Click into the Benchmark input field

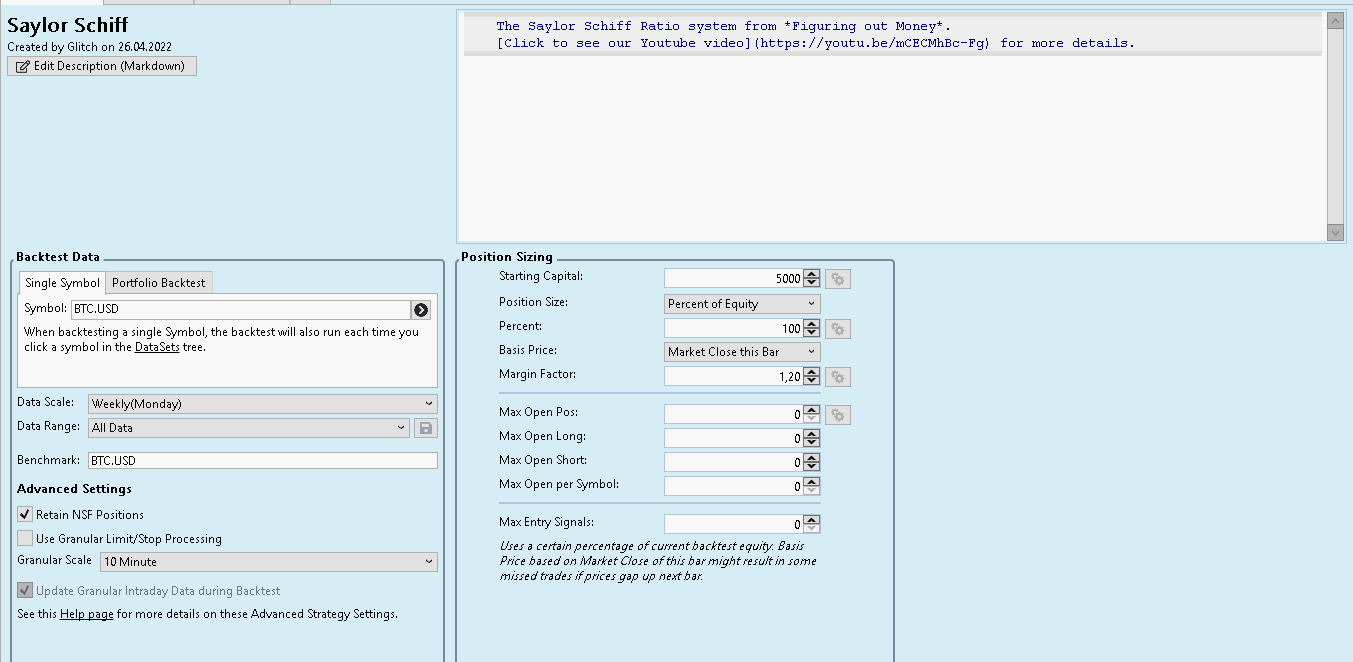262,461
